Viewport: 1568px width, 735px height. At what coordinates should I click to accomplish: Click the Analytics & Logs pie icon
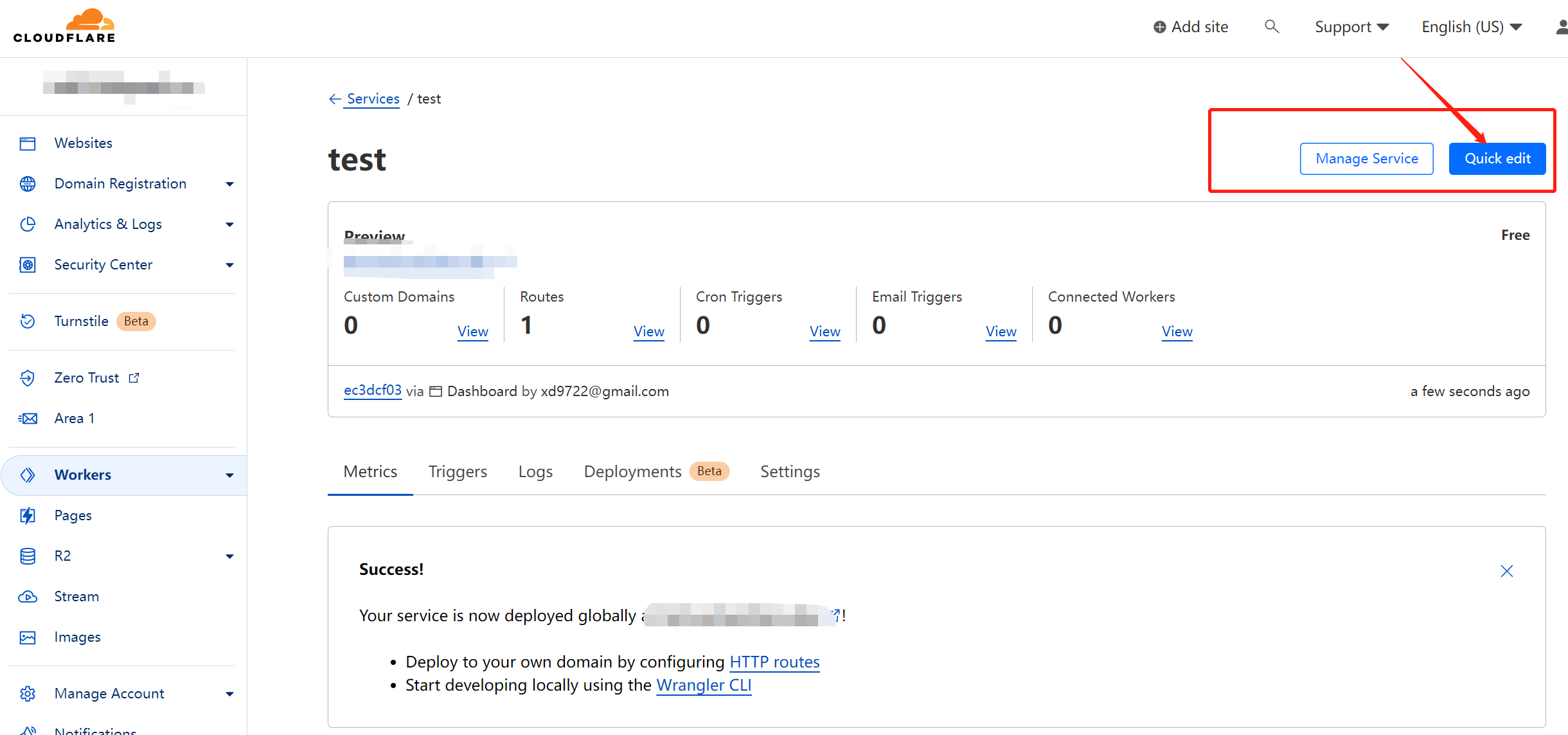tap(28, 224)
